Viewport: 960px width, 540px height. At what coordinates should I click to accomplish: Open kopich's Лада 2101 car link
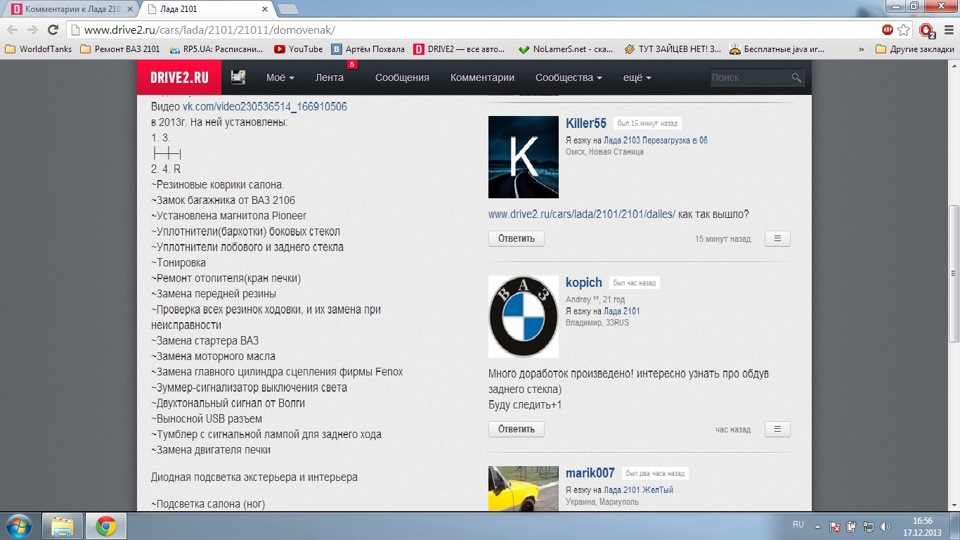point(621,311)
